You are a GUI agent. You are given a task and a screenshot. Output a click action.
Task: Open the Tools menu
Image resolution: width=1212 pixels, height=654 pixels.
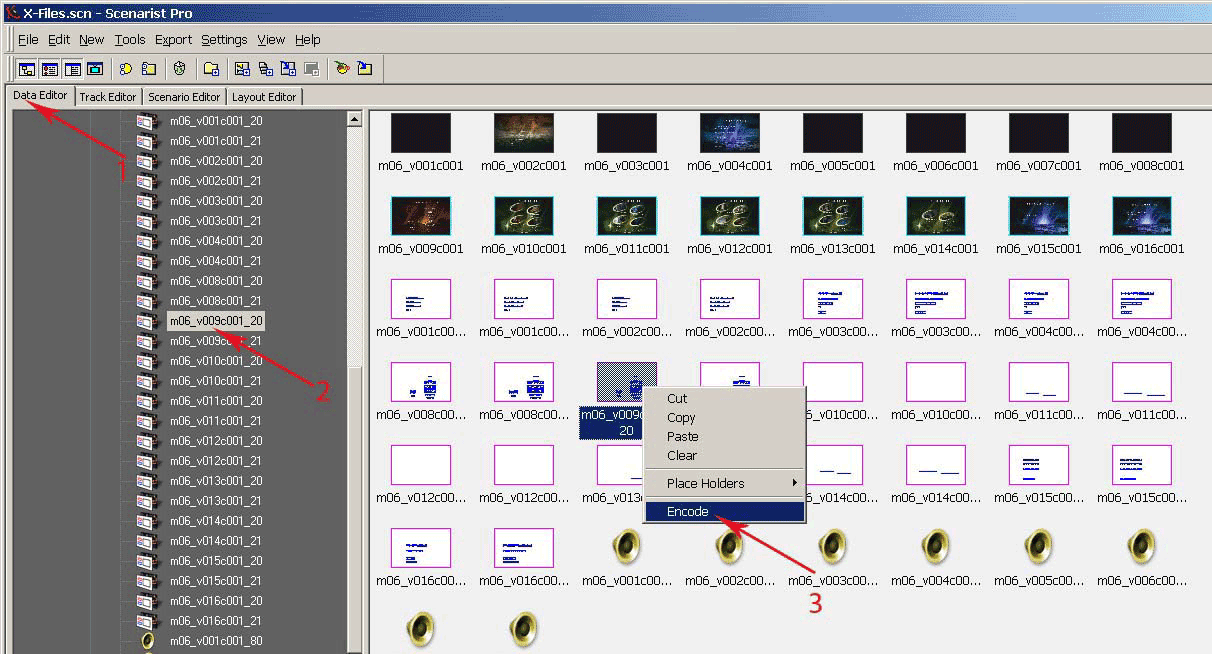[x=130, y=40]
